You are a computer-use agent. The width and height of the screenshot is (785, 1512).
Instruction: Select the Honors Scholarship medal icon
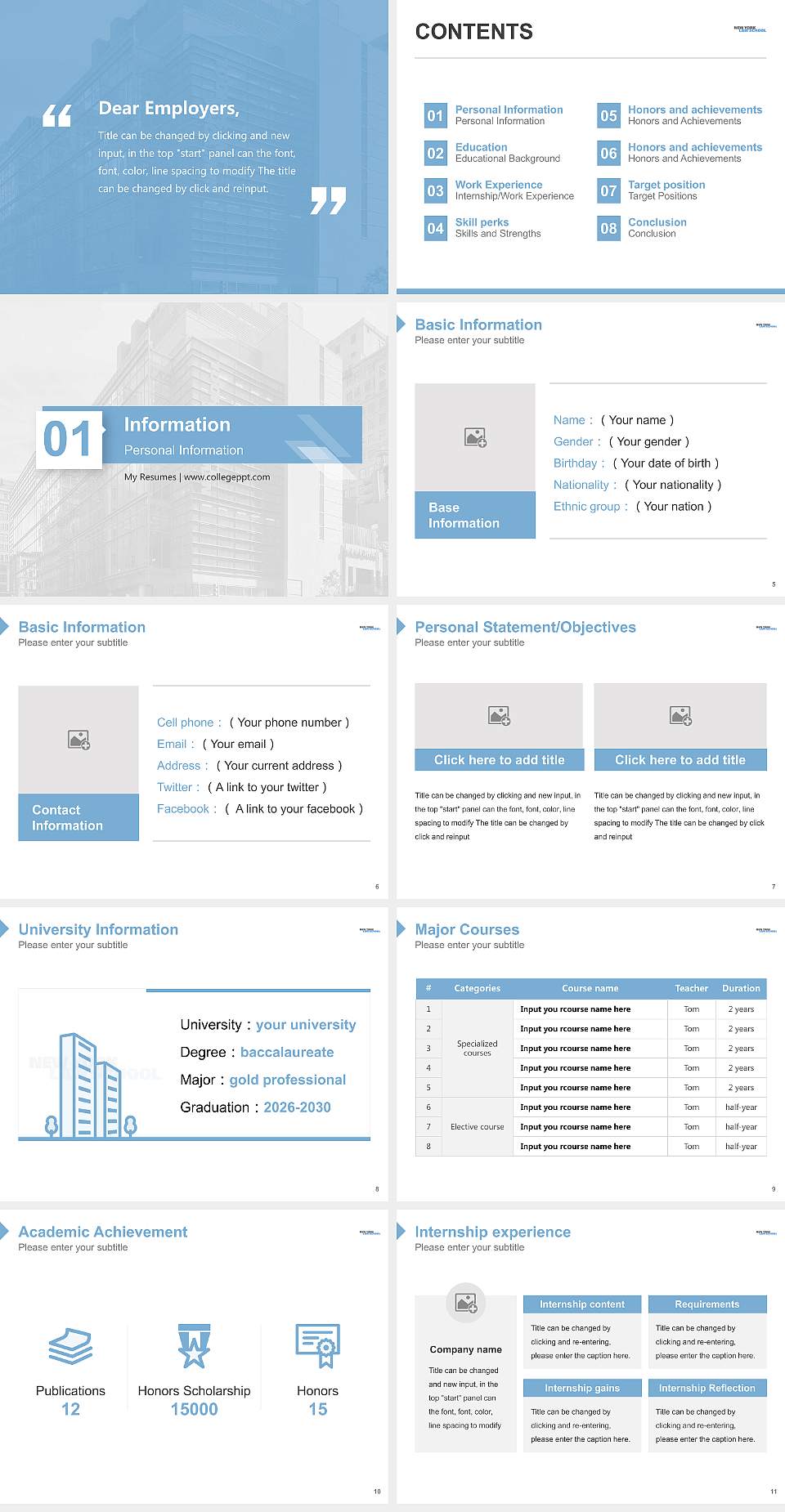[195, 1346]
